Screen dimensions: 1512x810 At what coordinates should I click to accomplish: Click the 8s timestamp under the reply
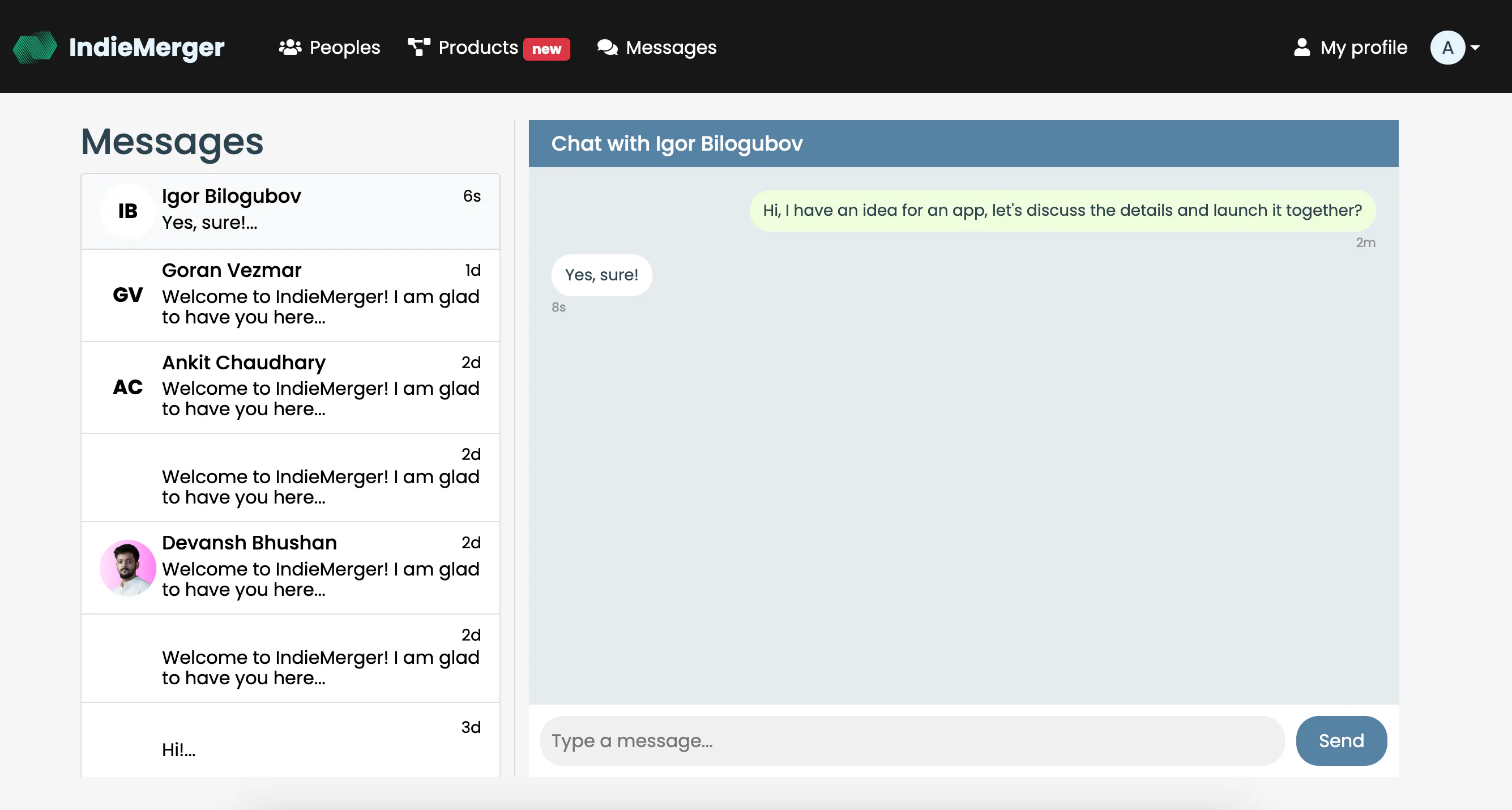[x=558, y=307]
